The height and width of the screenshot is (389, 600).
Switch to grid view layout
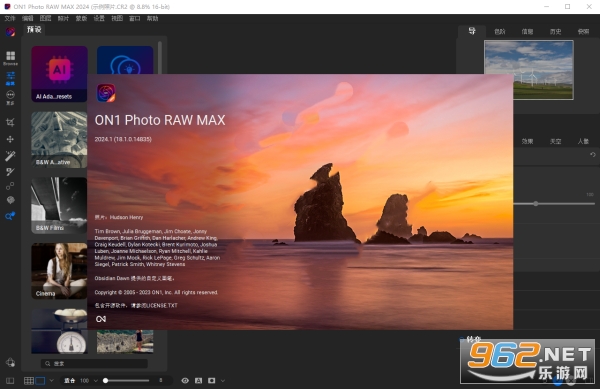pyautogui.click(x=29, y=381)
